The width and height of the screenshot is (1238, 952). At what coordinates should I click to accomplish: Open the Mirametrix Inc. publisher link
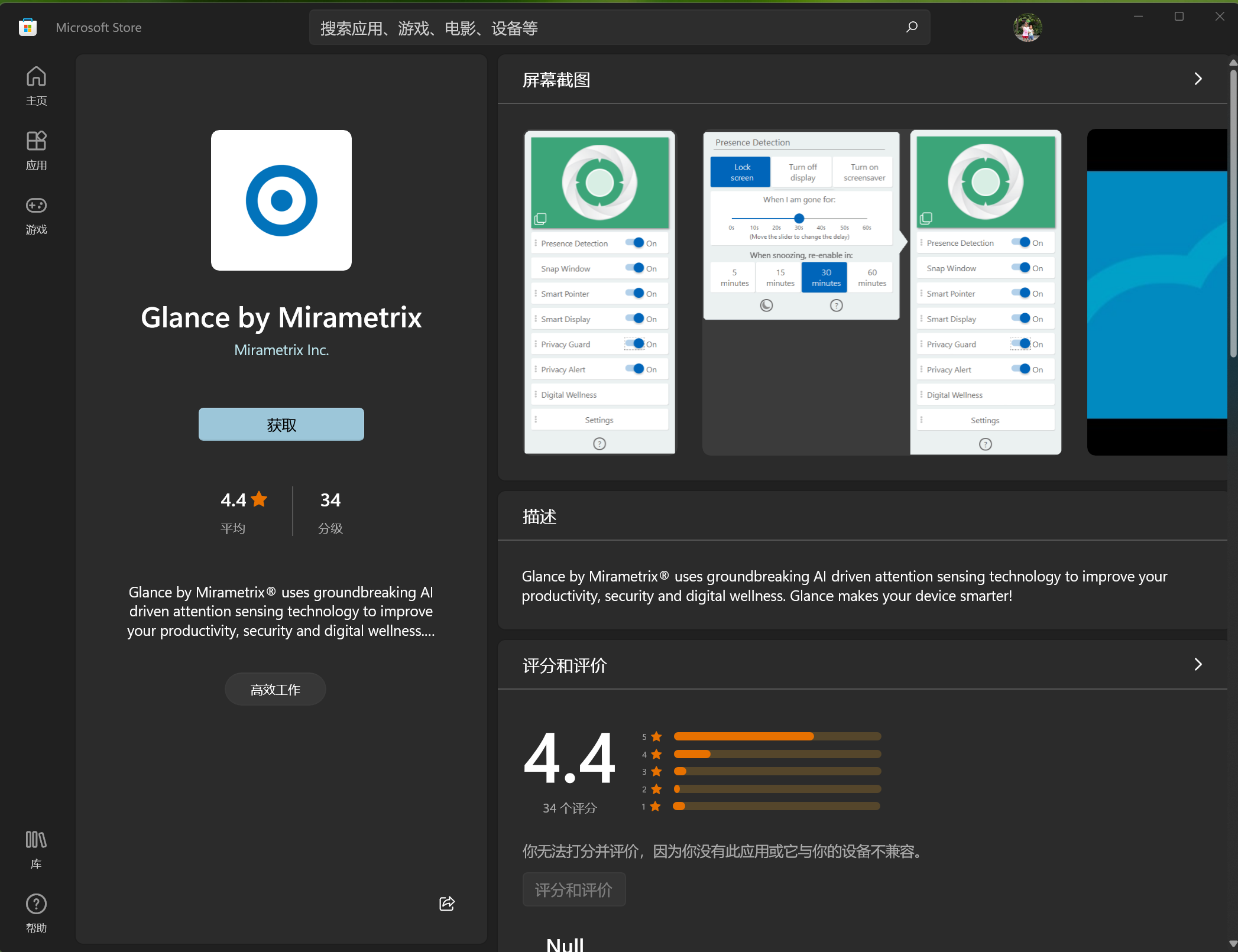(281, 350)
